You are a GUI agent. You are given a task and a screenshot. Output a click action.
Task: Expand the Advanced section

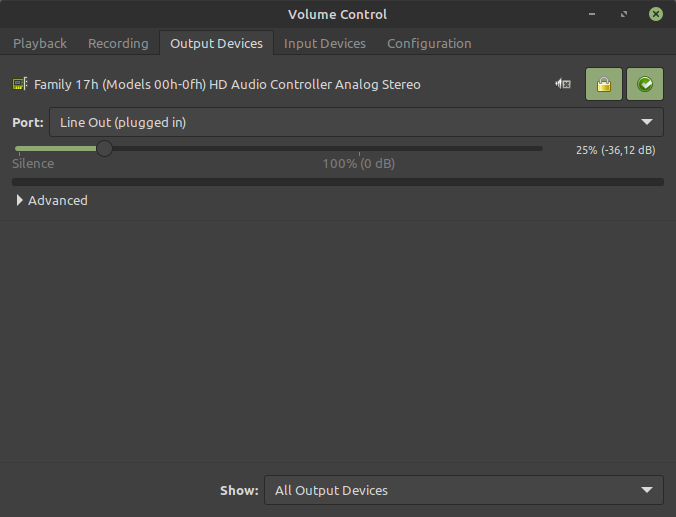(x=52, y=200)
